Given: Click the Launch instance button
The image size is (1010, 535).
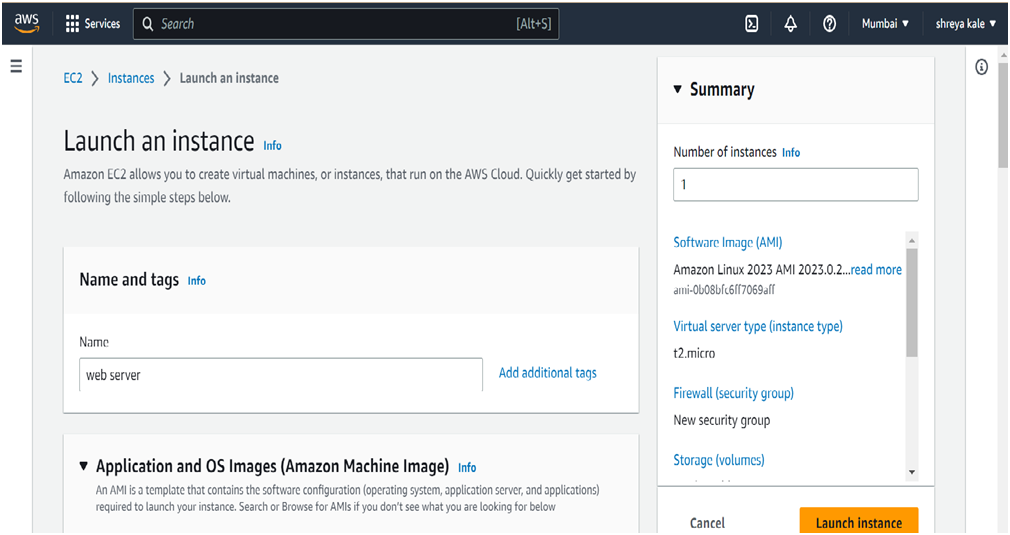Looking at the screenshot, I should tap(858, 522).
